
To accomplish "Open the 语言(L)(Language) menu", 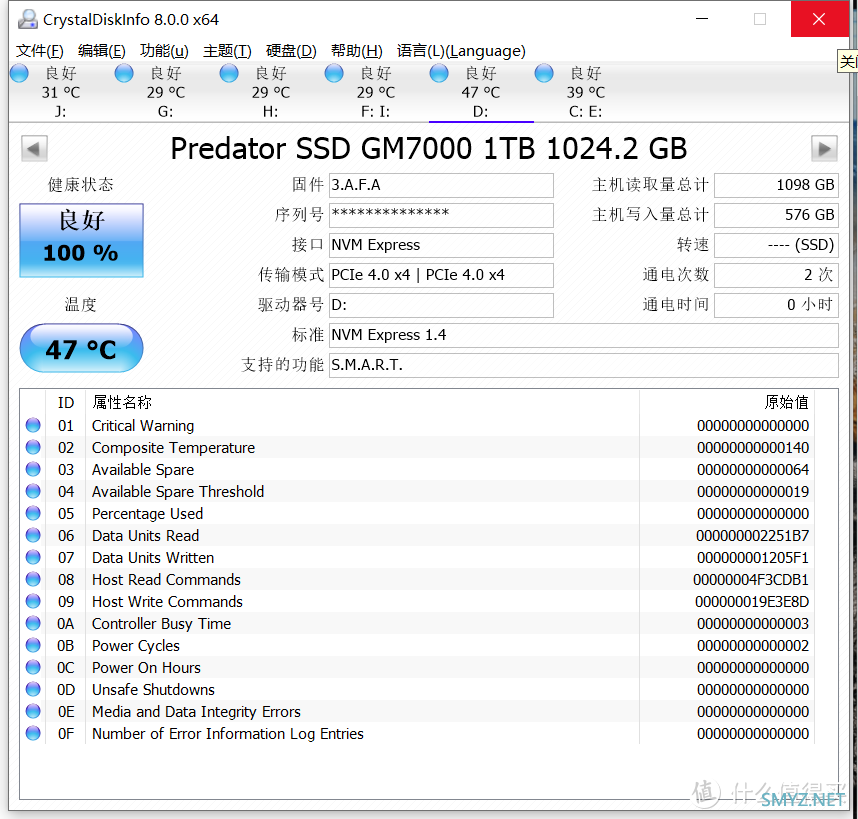I will point(461,51).
